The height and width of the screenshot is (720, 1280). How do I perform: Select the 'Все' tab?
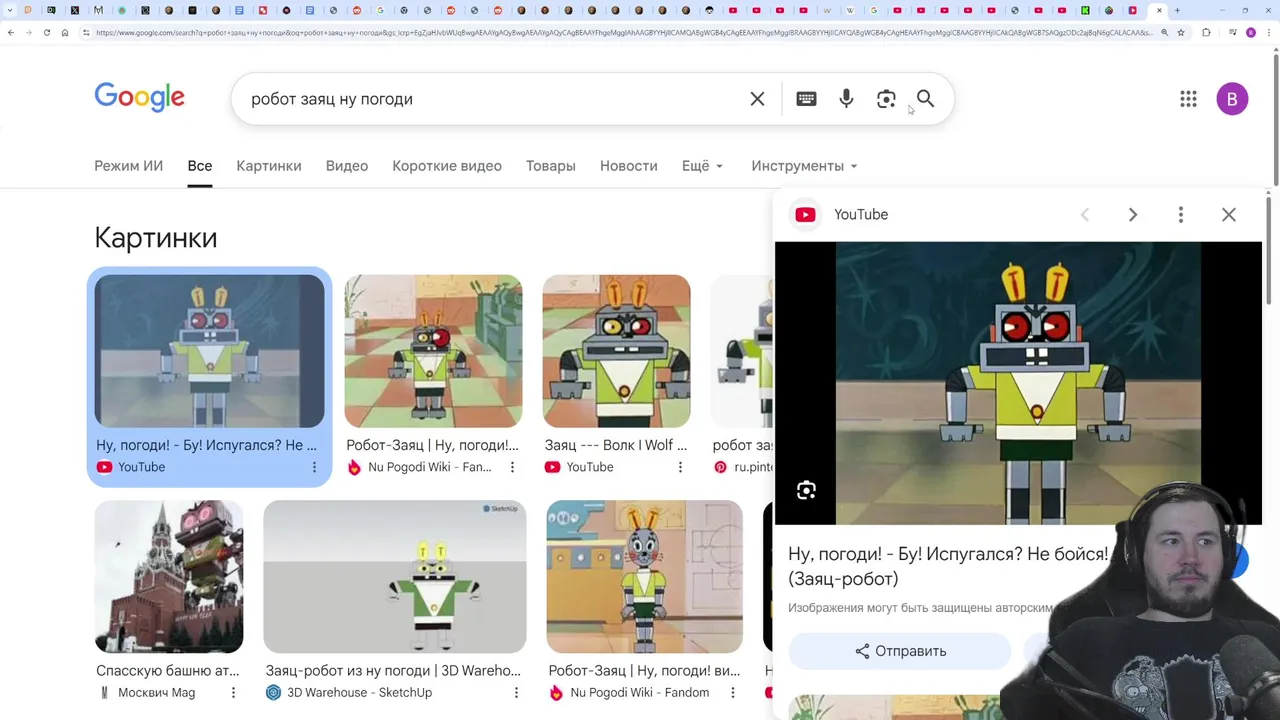coord(199,166)
